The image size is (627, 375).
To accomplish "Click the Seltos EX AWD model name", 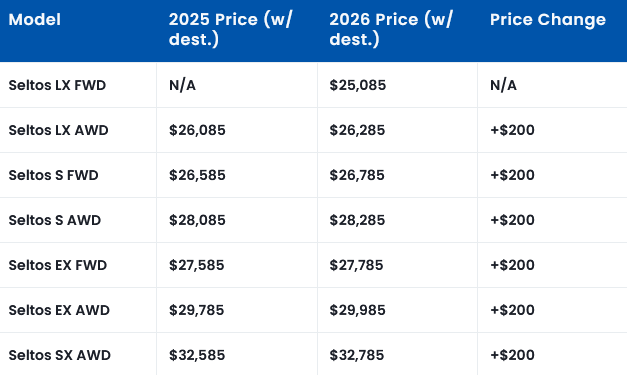I will pos(59,310).
